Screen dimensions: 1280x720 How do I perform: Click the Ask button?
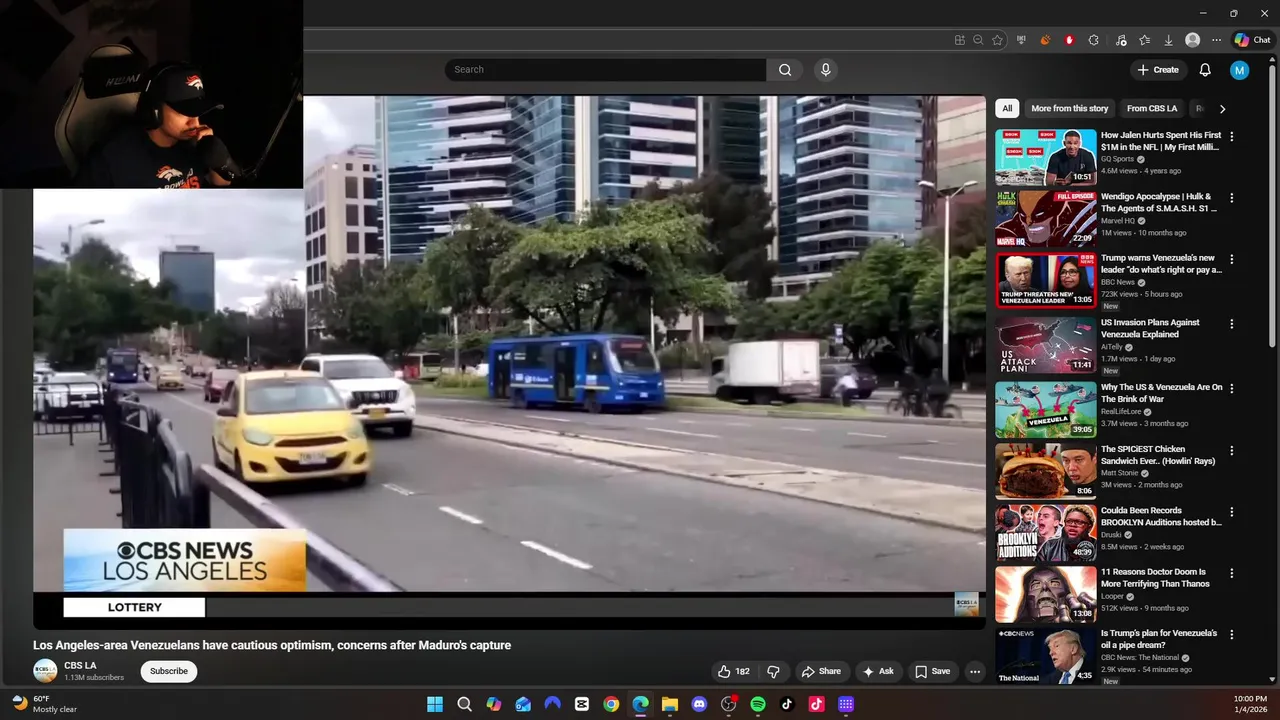coord(878,672)
